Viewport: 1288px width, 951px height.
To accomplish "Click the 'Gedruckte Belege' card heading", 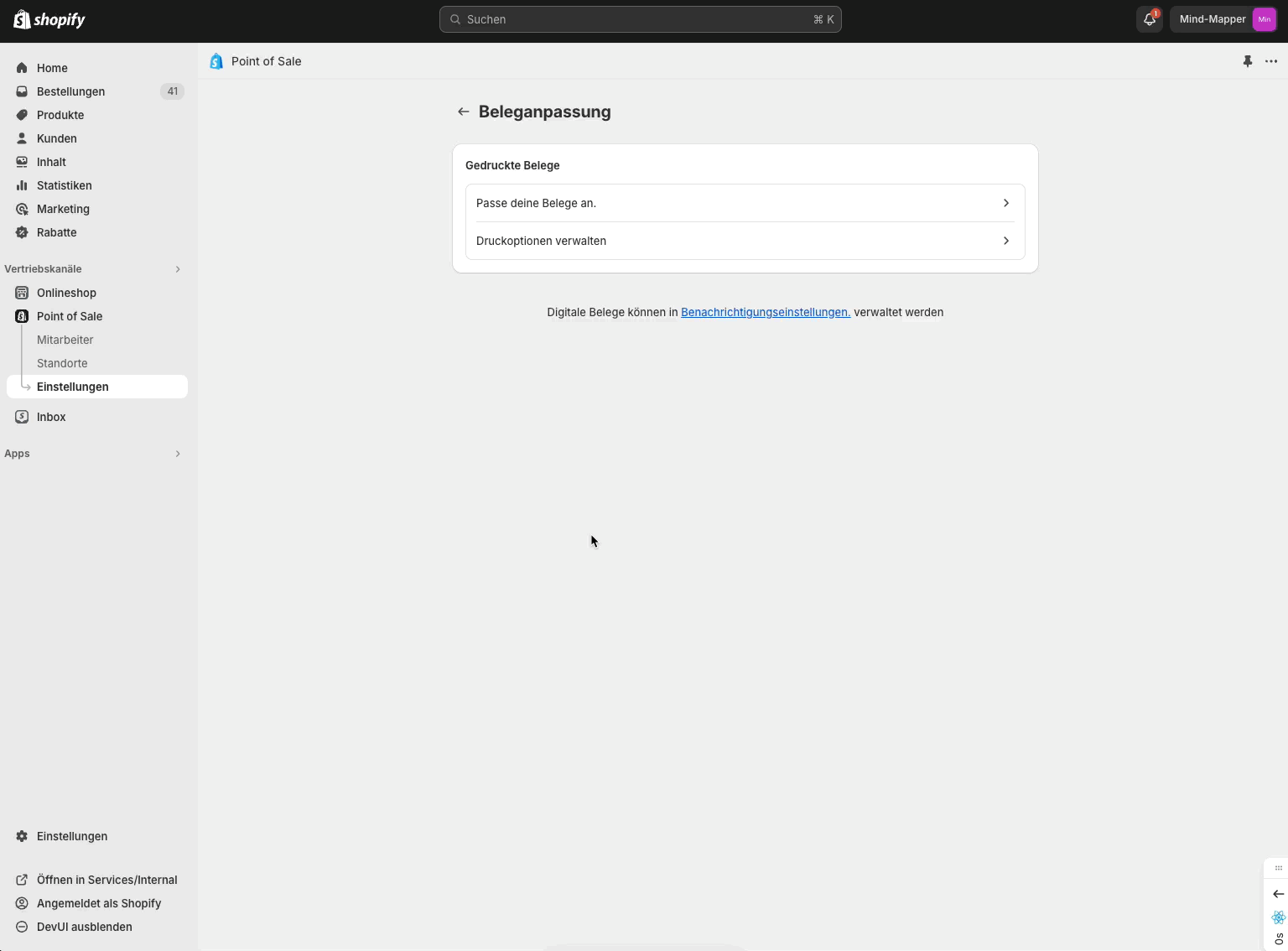I will point(512,165).
